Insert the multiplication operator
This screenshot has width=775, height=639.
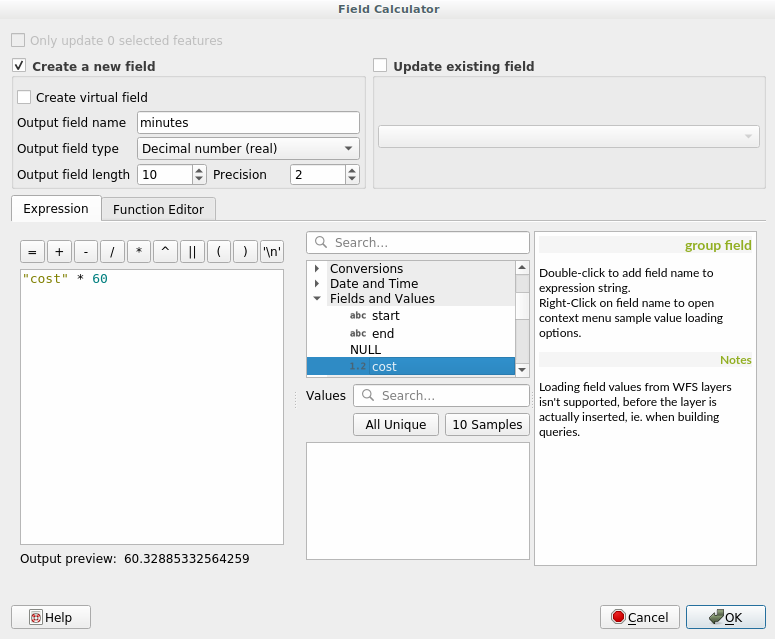pos(139,252)
